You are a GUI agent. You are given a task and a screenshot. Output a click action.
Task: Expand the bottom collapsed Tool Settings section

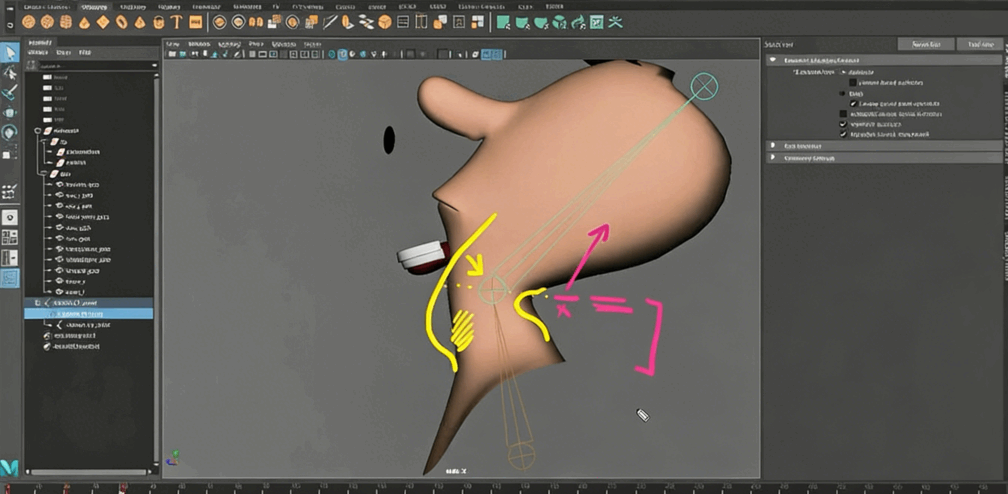pos(773,158)
